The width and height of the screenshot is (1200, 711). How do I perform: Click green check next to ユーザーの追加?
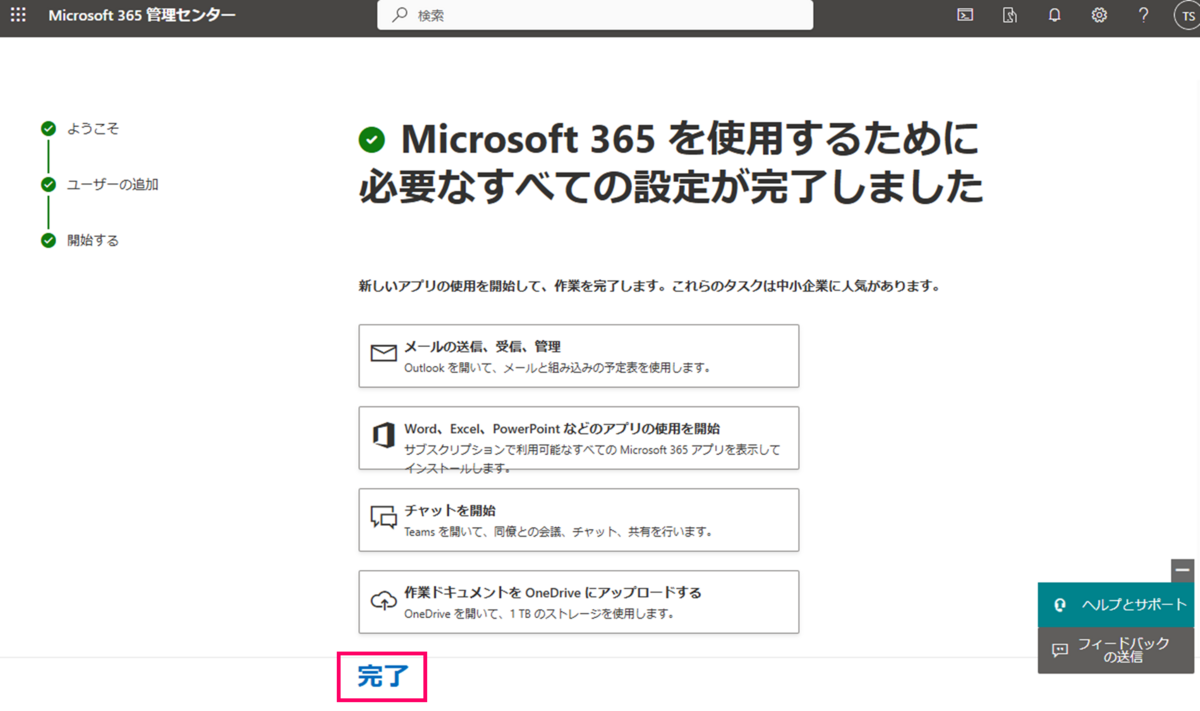click(48, 184)
